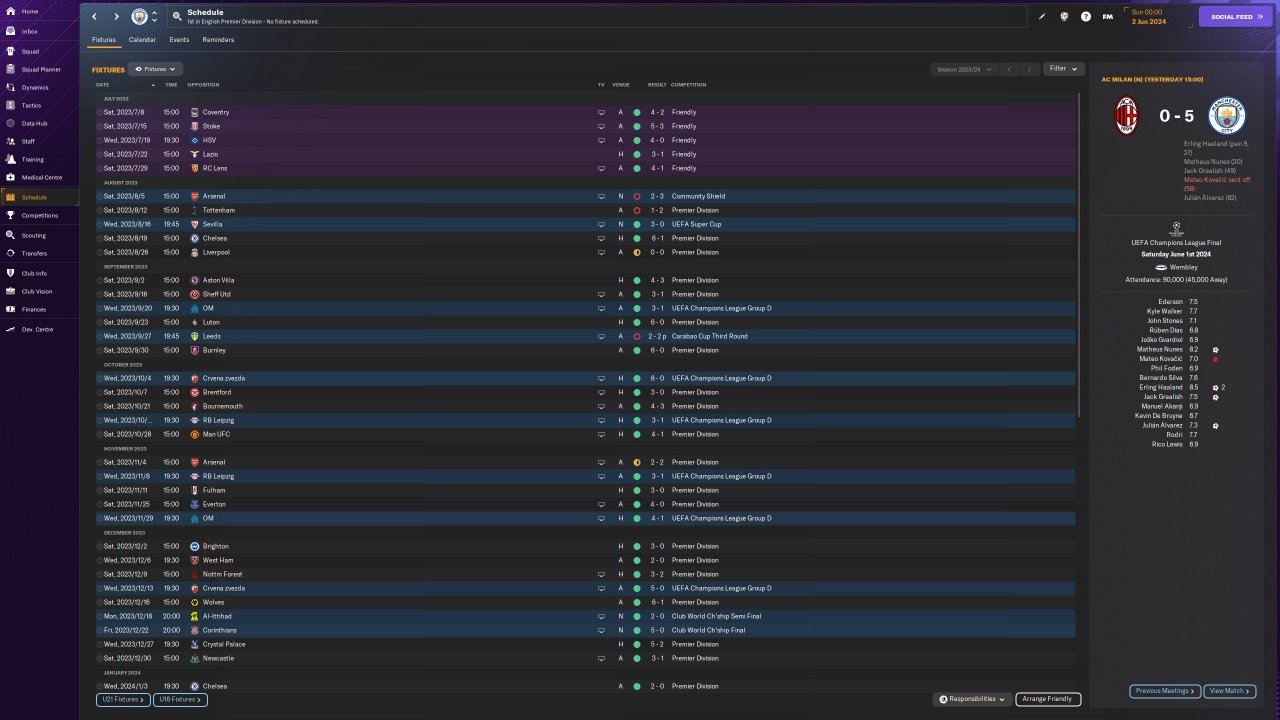Image resolution: width=1280 pixels, height=720 pixels.
Task: Click the AC Milan crest in the match panel
Action: [1127, 116]
